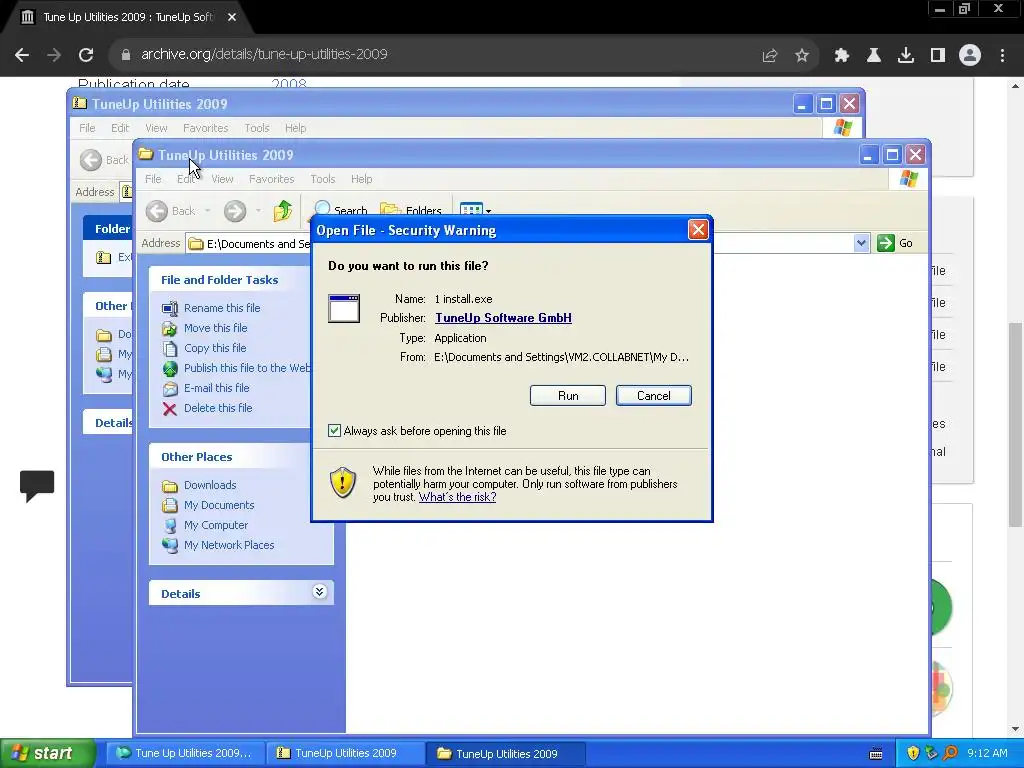Click the browser page vertical scrollbar
Image resolution: width=1024 pixels, height=768 pixels.
(x=1015, y=424)
